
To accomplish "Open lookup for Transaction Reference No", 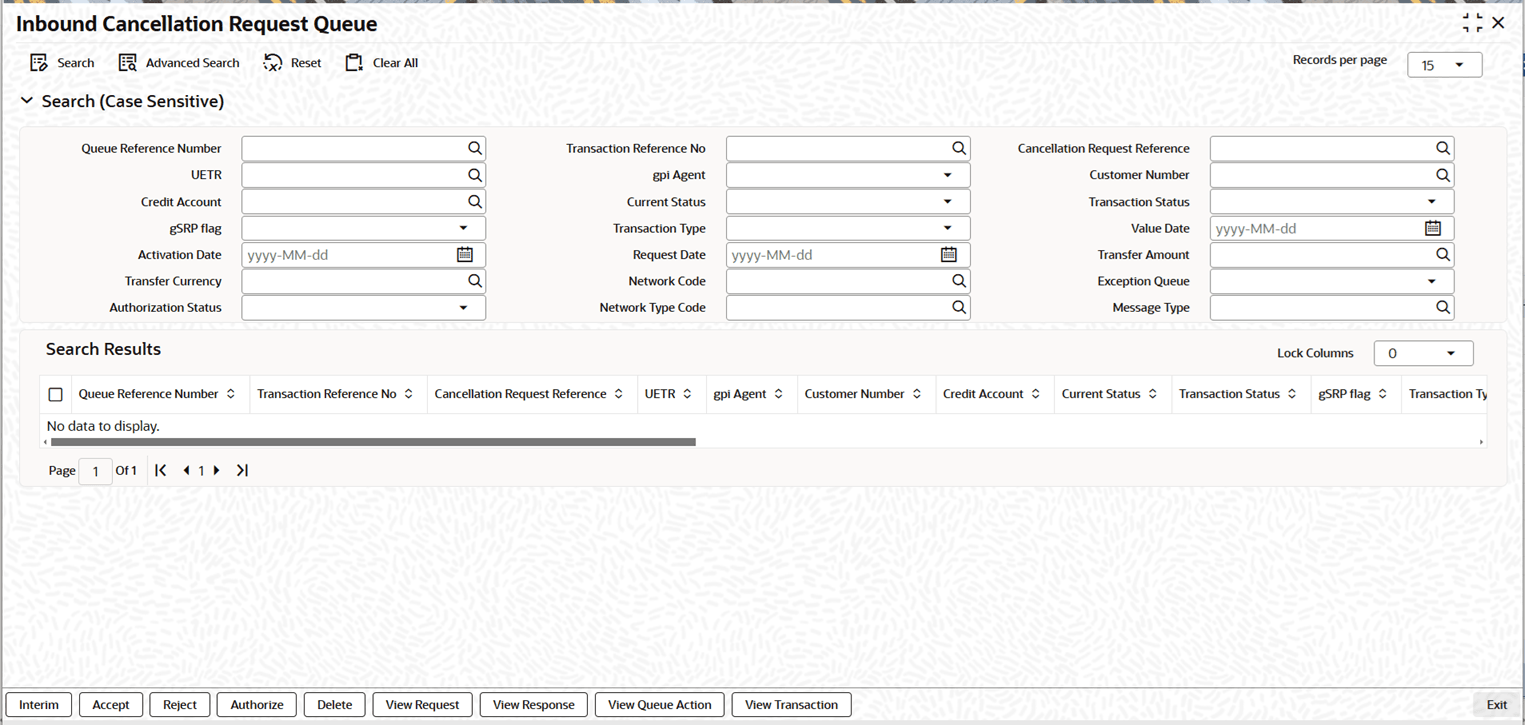I will [x=959, y=148].
